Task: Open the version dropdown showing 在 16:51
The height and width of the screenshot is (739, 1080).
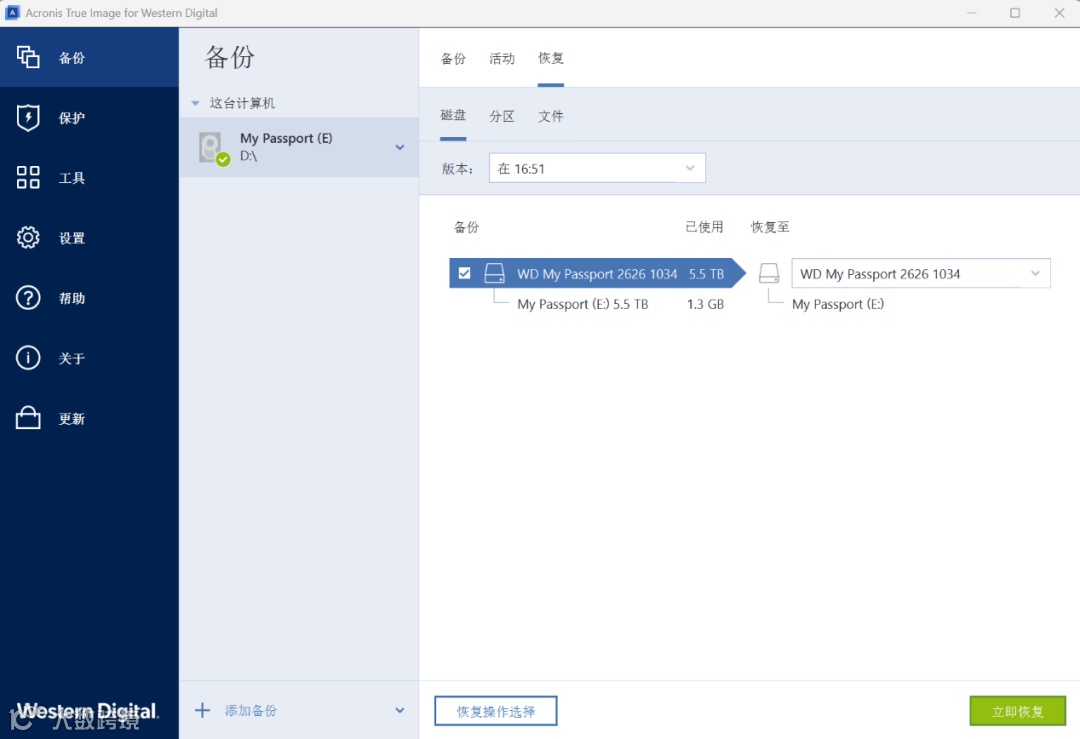Action: (596, 168)
